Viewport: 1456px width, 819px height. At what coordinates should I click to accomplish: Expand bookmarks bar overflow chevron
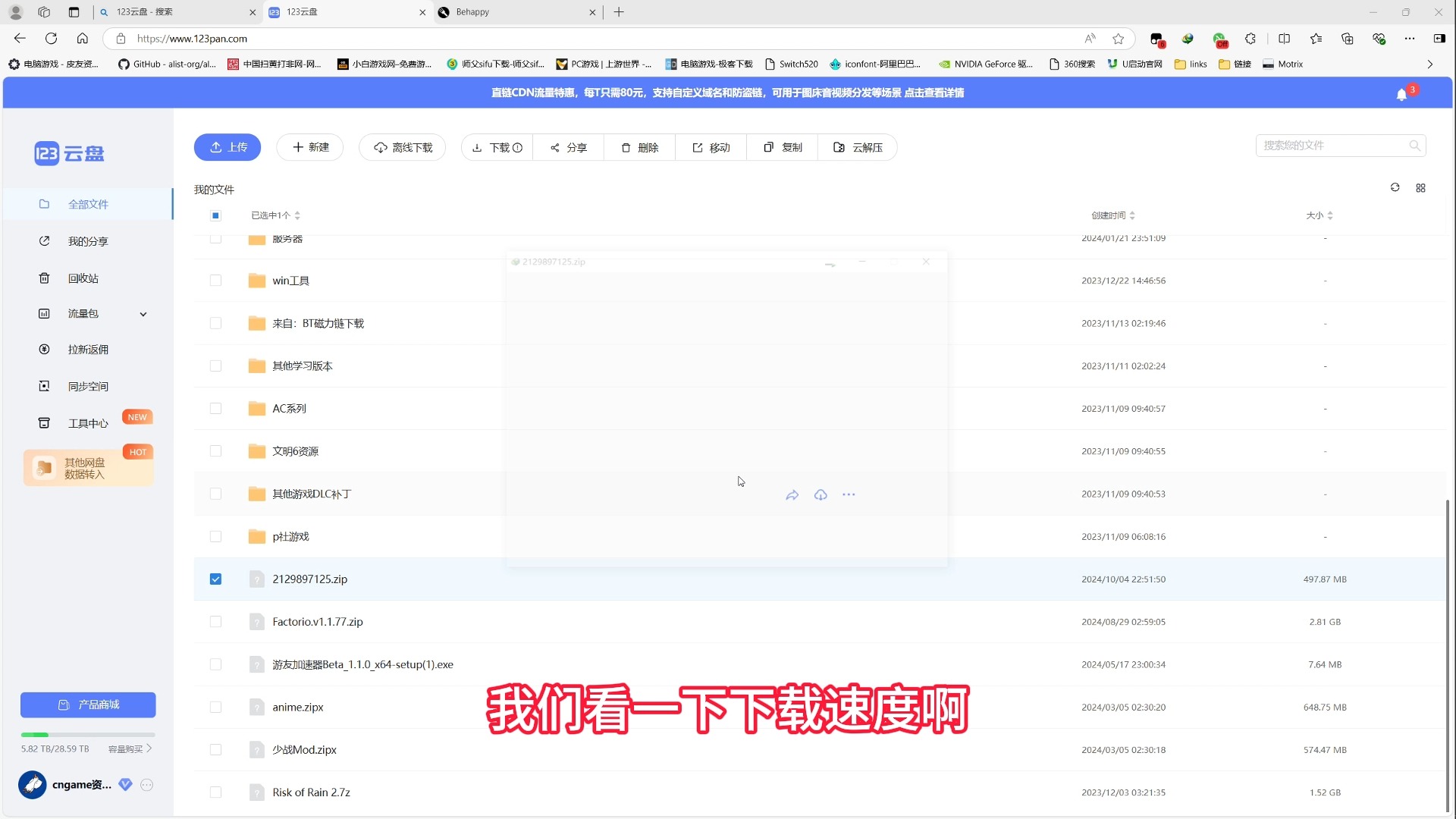tap(1429, 64)
